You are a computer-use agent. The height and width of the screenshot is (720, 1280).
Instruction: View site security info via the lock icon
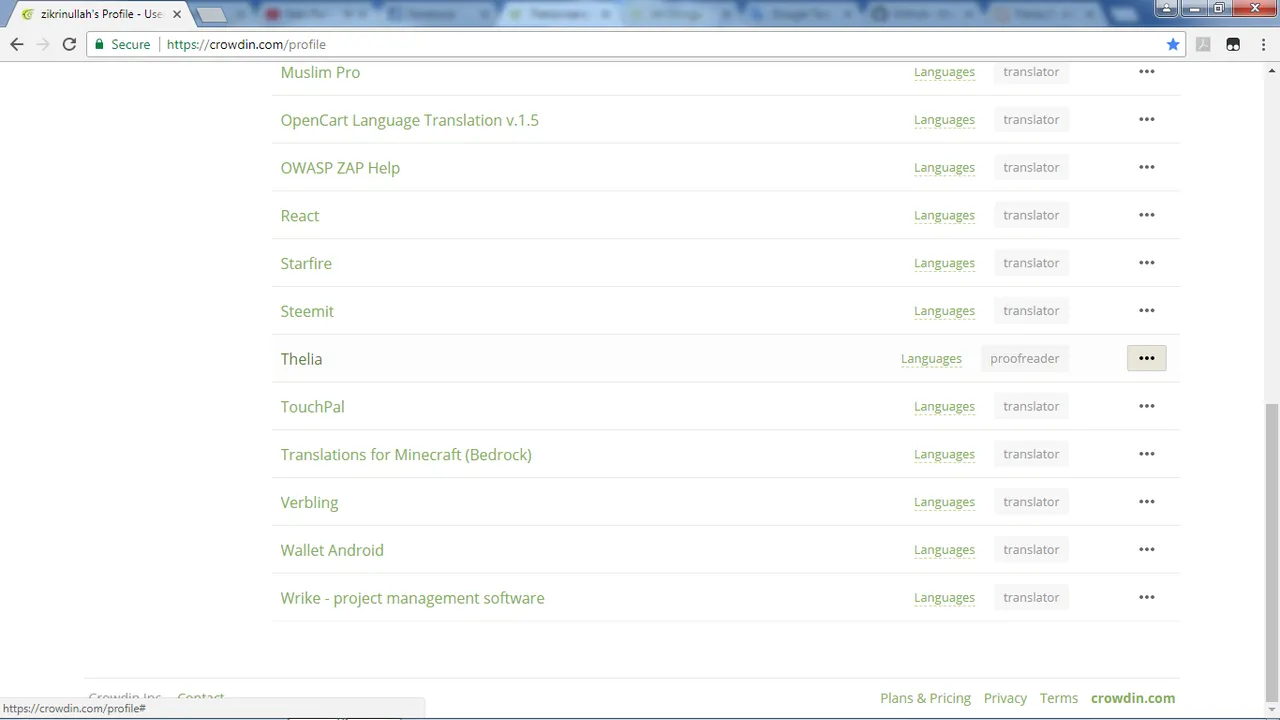pos(99,44)
